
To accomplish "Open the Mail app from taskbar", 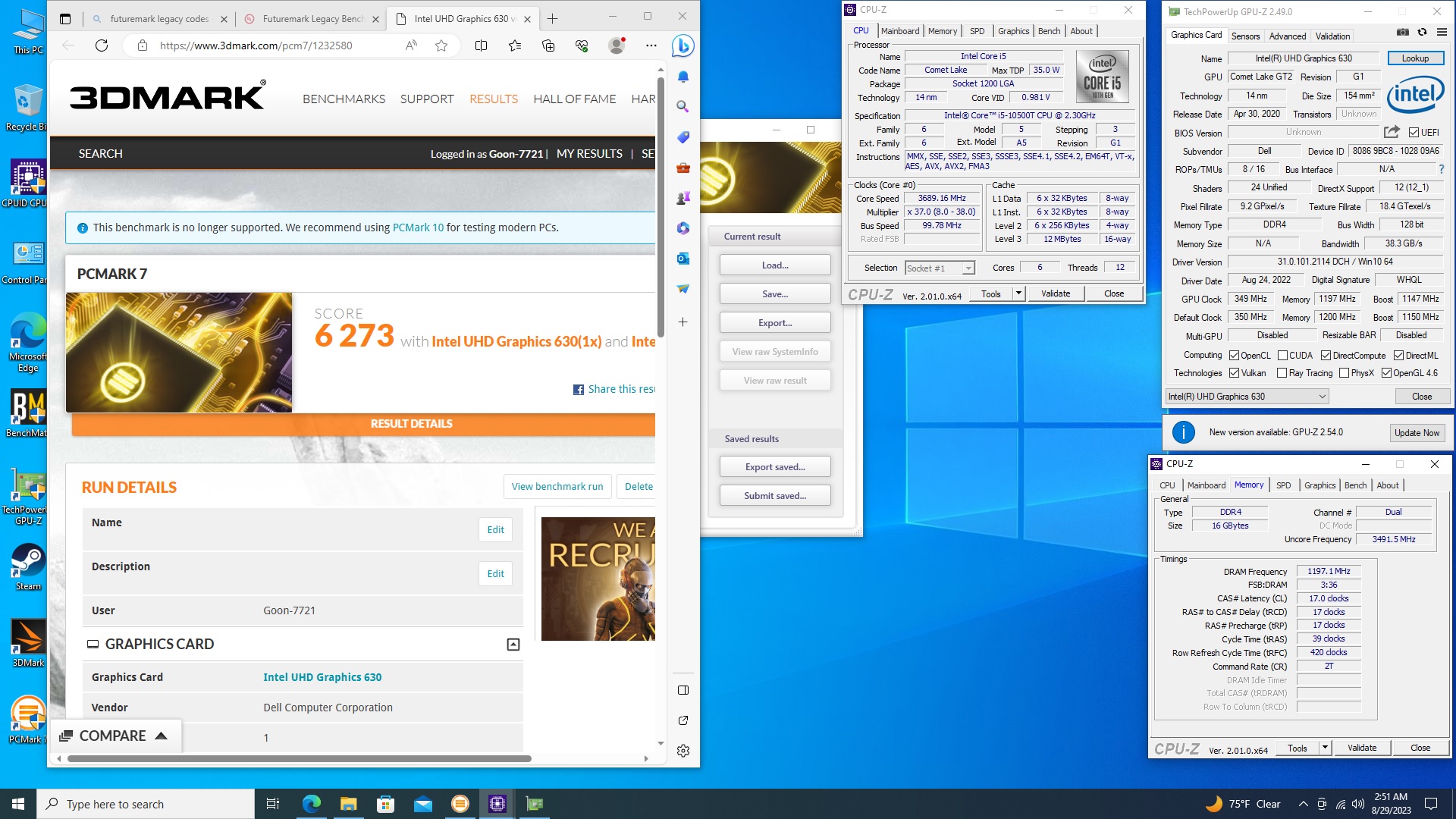I will coord(423,804).
